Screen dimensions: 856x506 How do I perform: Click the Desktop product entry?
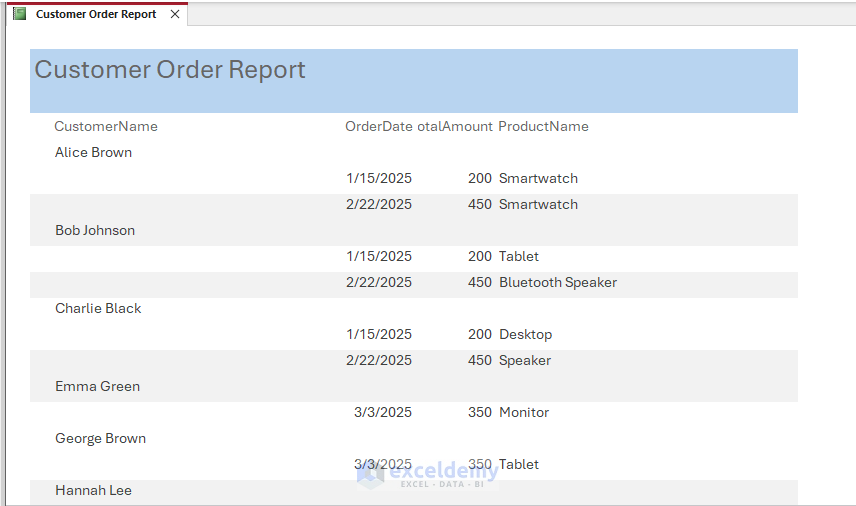(x=525, y=334)
